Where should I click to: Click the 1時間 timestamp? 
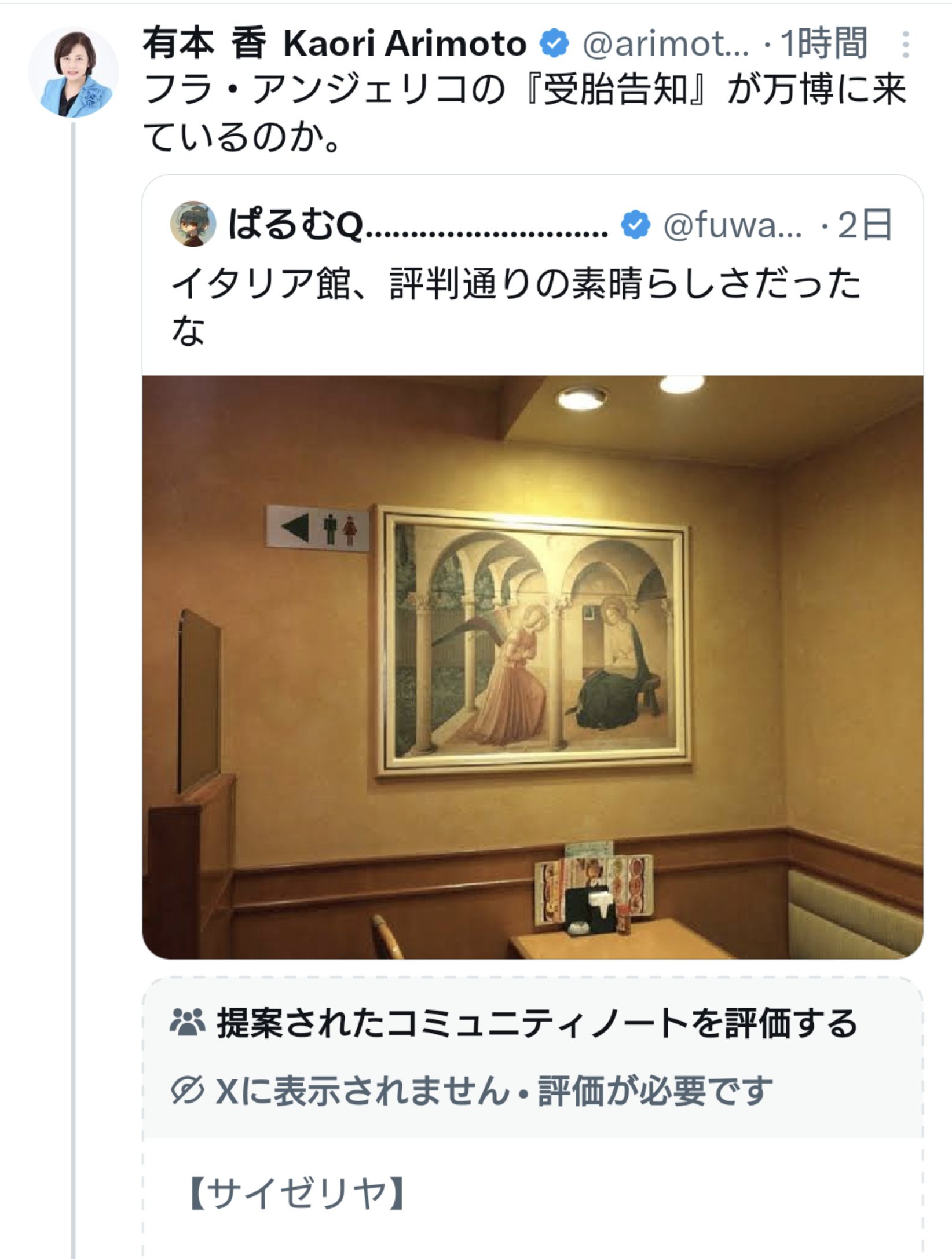tap(823, 44)
